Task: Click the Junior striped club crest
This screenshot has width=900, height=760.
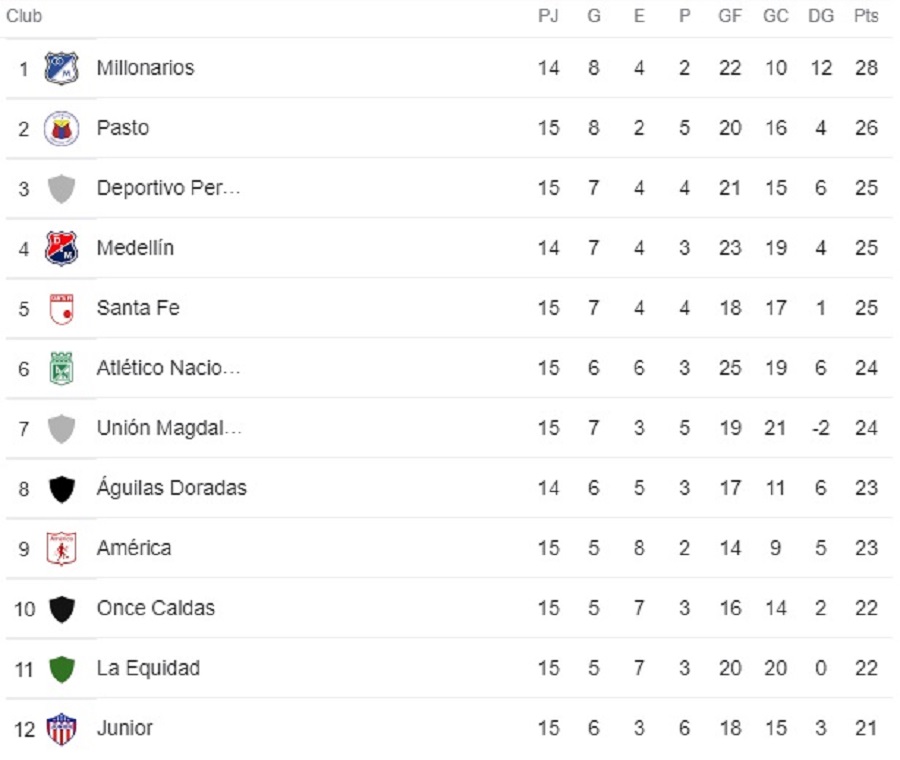Action: click(62, 728)
